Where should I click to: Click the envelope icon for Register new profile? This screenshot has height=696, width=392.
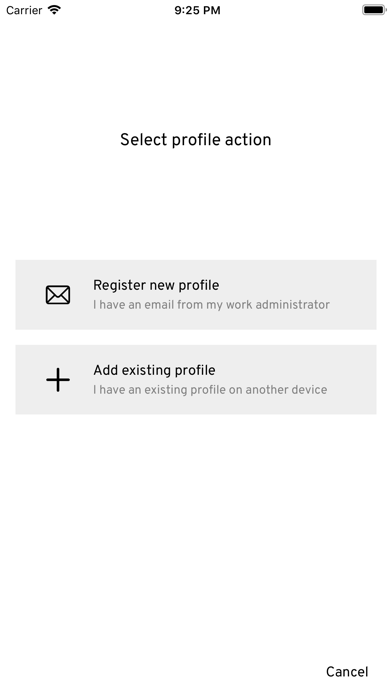tap(58, 295)
